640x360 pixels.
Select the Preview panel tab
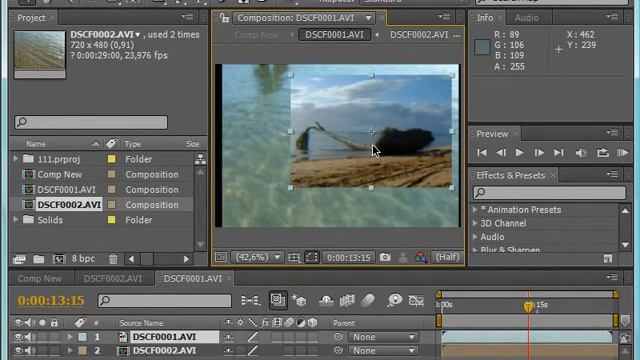point(492,134)
